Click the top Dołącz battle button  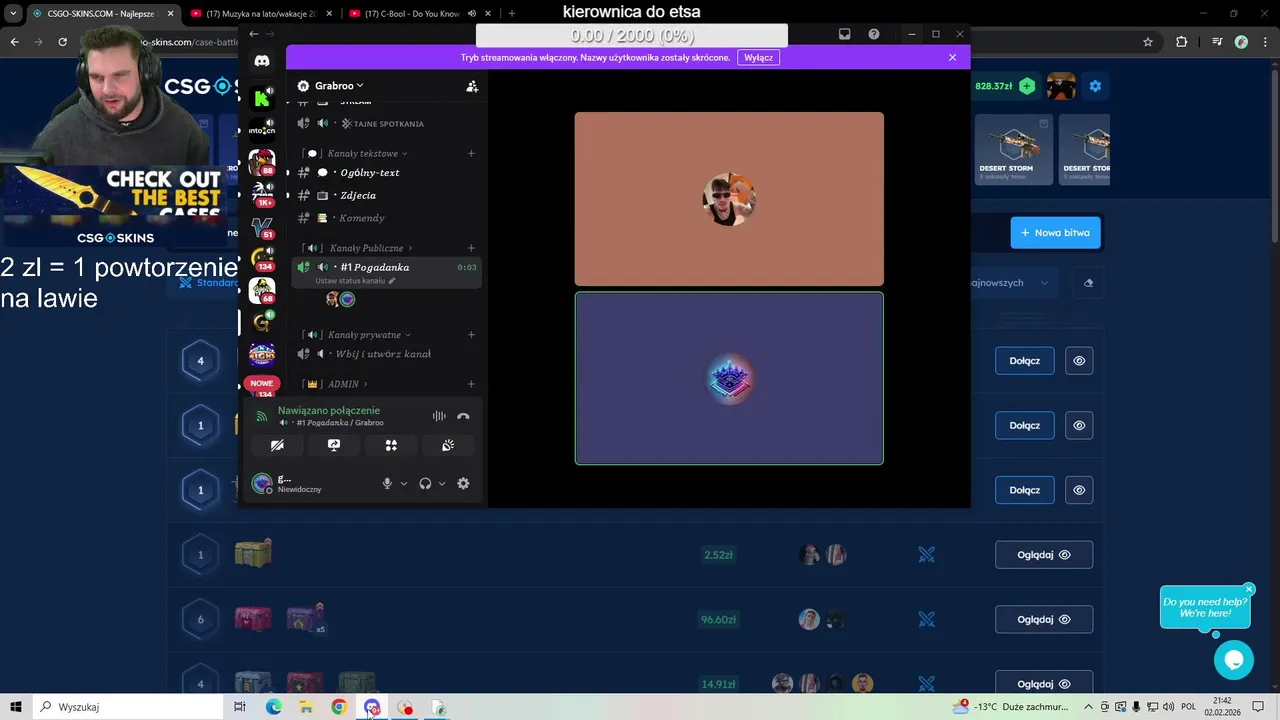(x=1024, y=361)
